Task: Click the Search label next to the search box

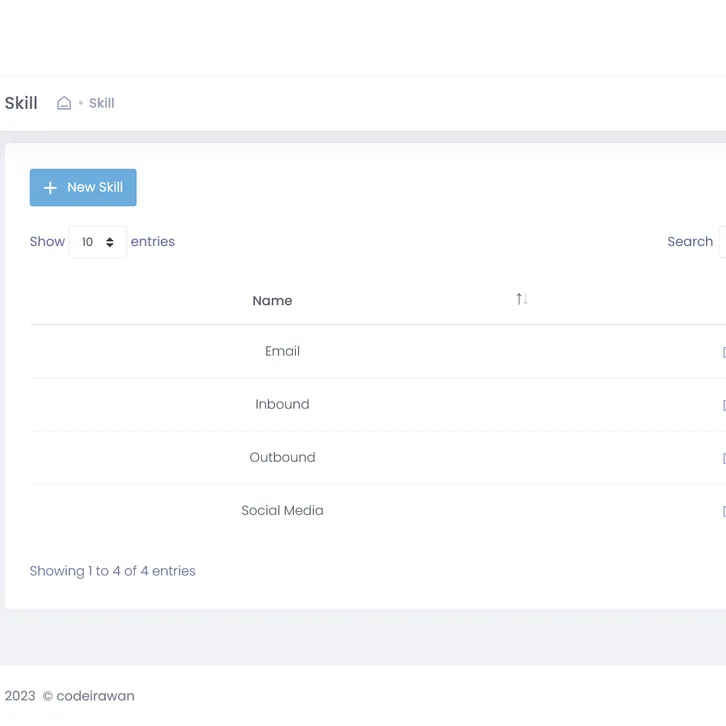Action: click(690, 242)
